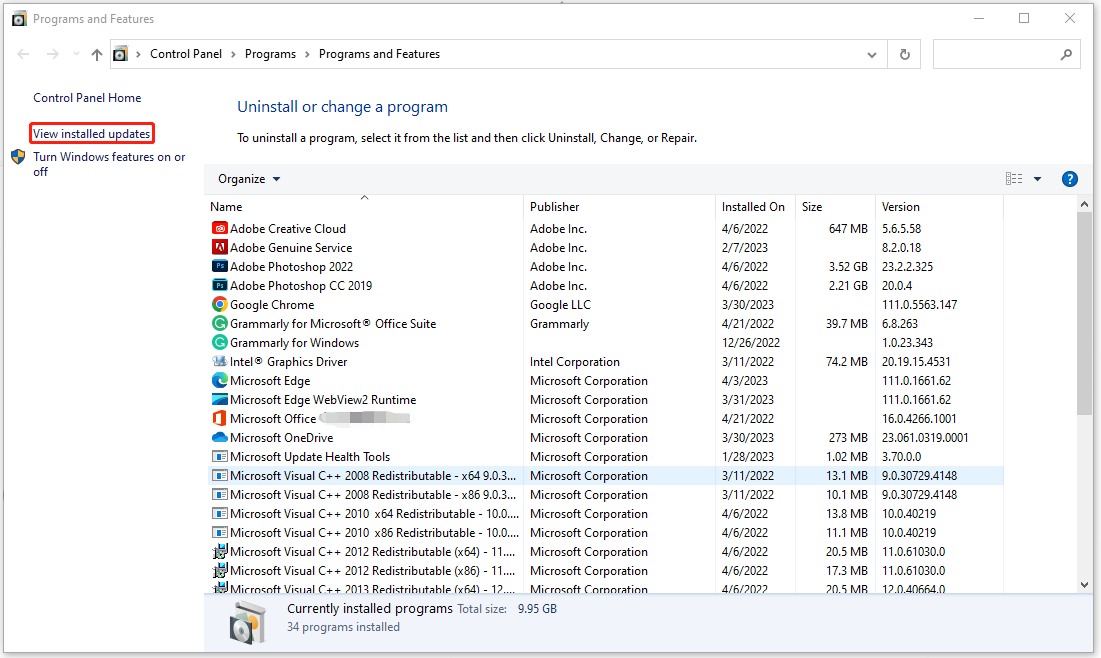Click the search box in Programs and Features
This screenshot has height=658, width=1101.
pos(995,55)
